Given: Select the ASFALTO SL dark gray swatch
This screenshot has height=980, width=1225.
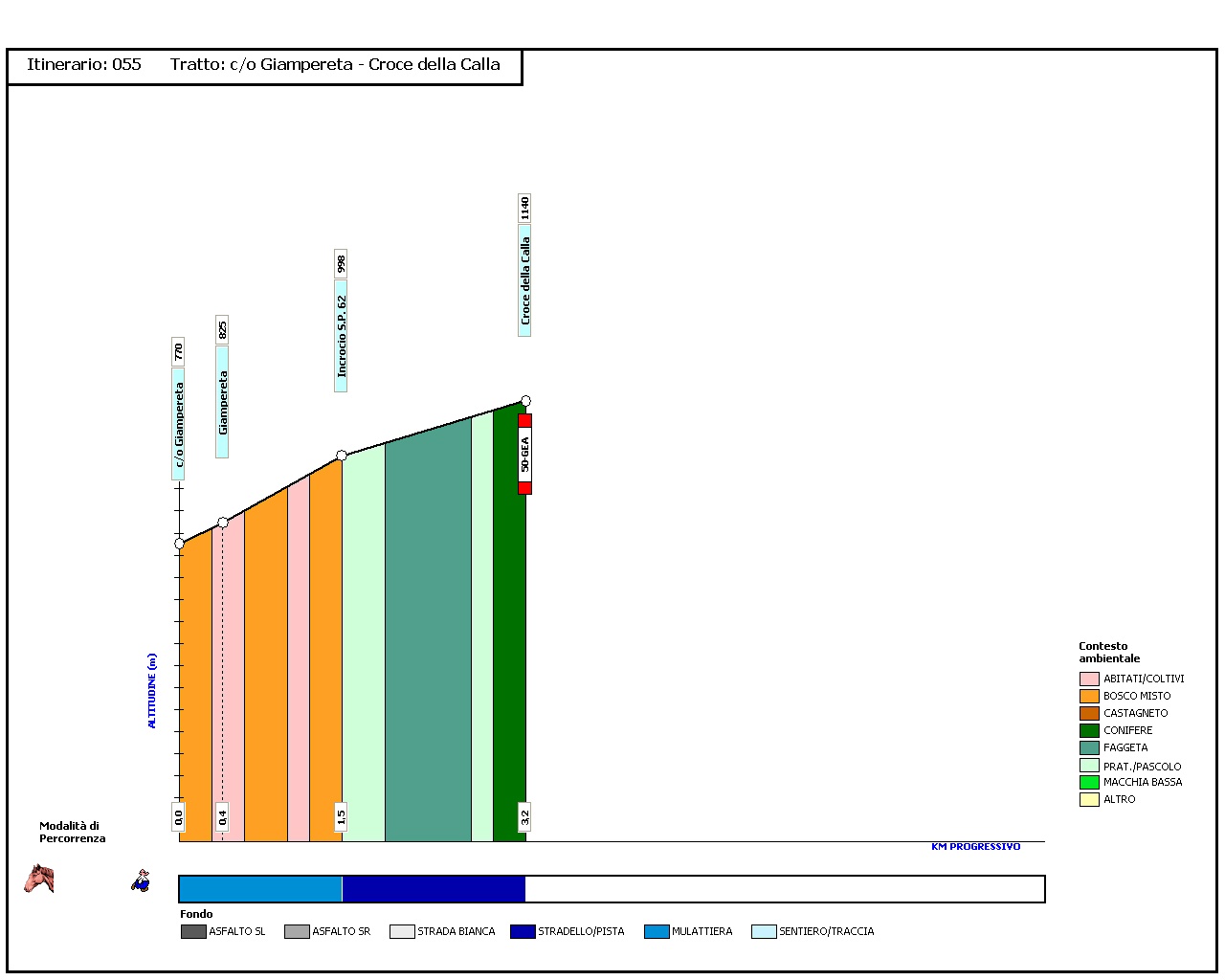Looking at the screenshot, I should pyautogui.click(x=193, y=931).
